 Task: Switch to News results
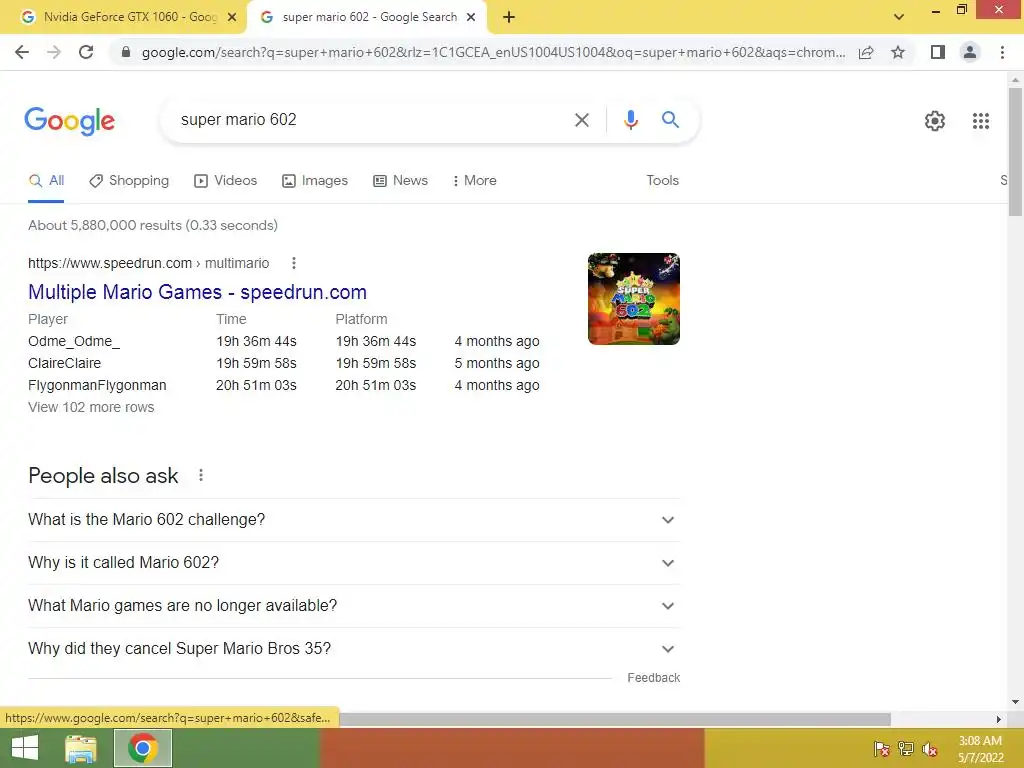[400, 181]
